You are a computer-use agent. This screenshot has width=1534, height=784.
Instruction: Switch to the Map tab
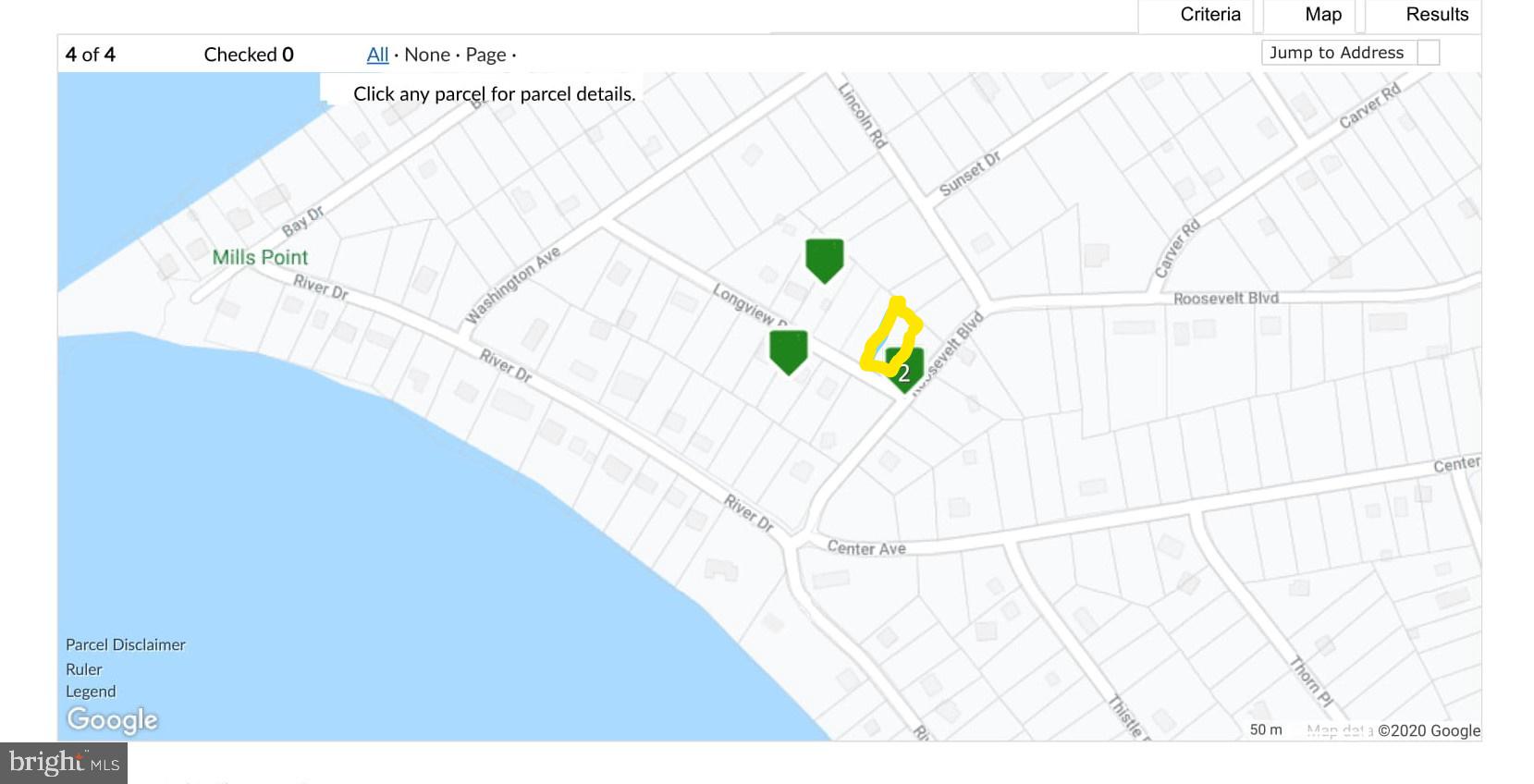point(1323,15)
